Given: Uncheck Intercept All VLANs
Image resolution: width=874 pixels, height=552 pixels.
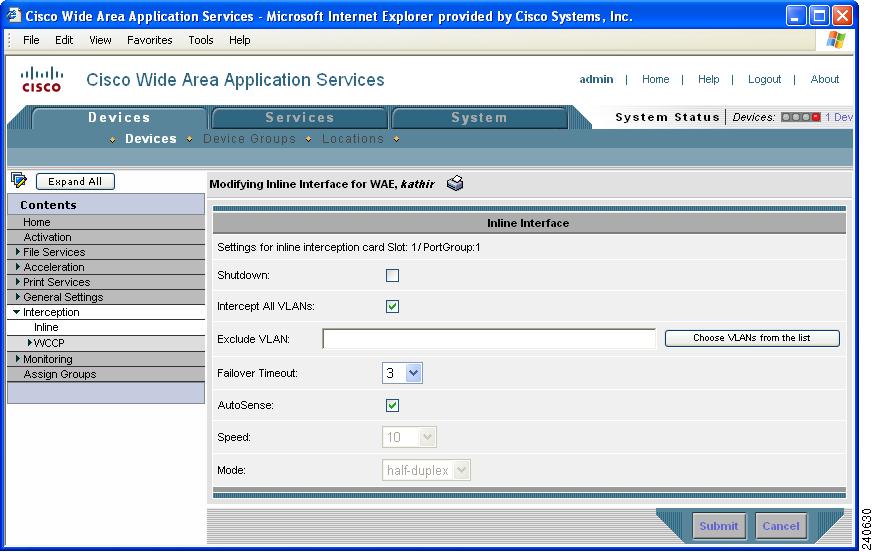Looking at the screenshot, I should click(x=392, y=306).
